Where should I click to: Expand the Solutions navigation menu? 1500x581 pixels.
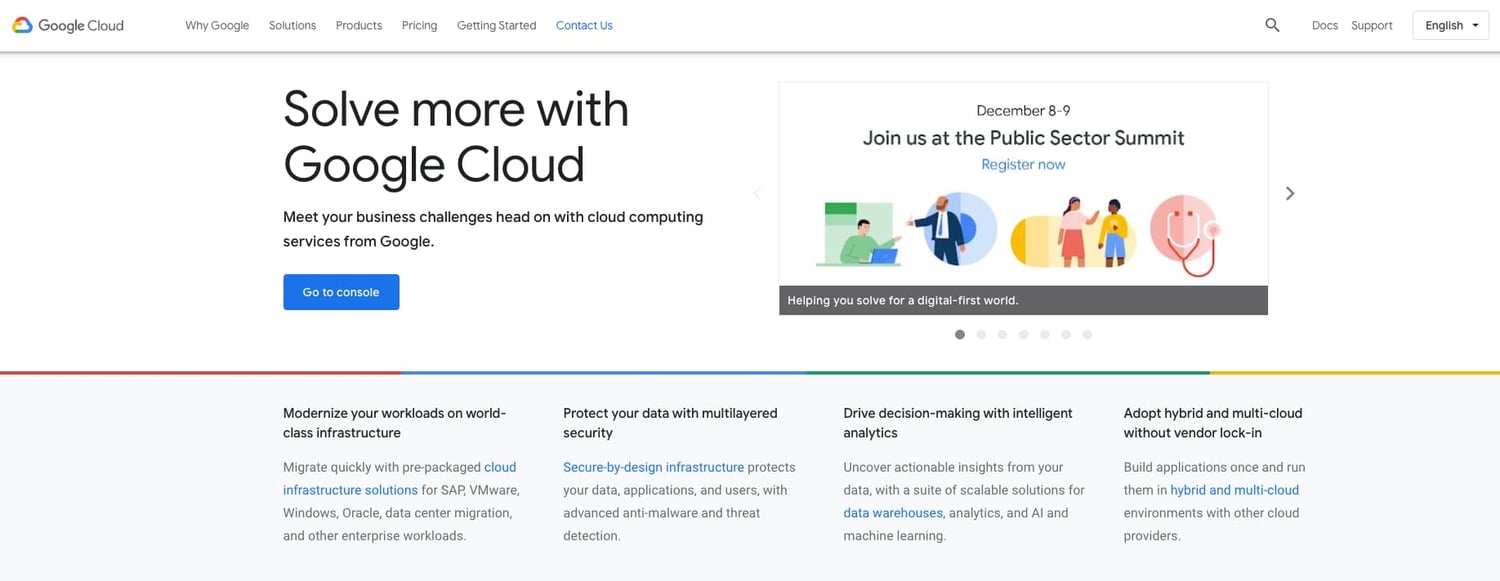(x=292, y=26)
